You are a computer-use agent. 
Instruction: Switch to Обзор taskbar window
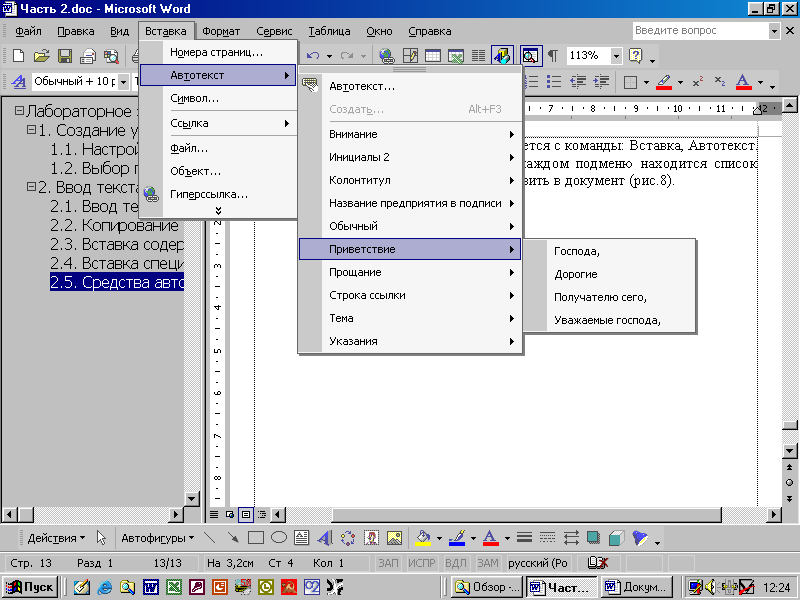click(487, 587)
